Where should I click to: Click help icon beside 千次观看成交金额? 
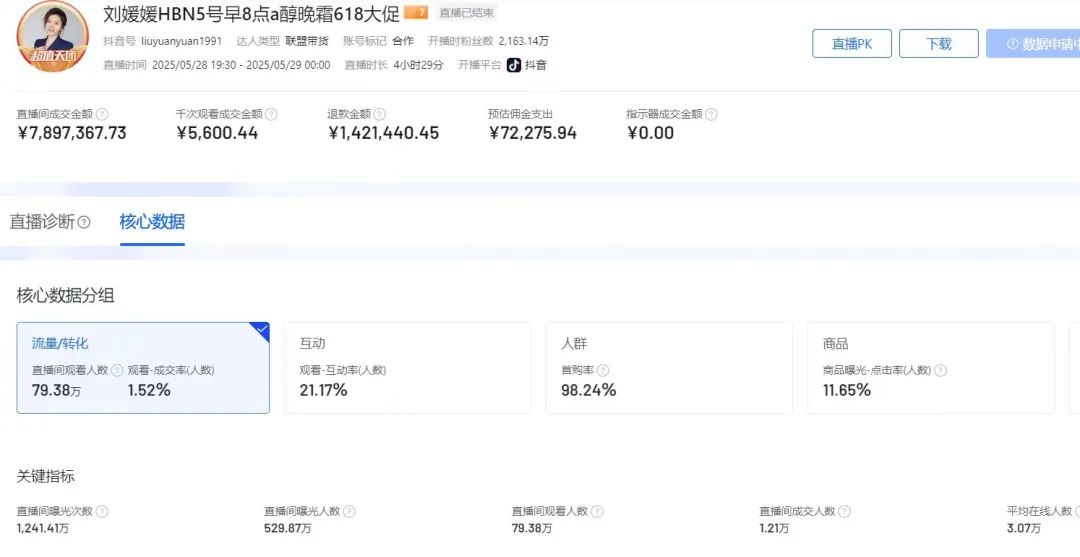tap(270, 115)
